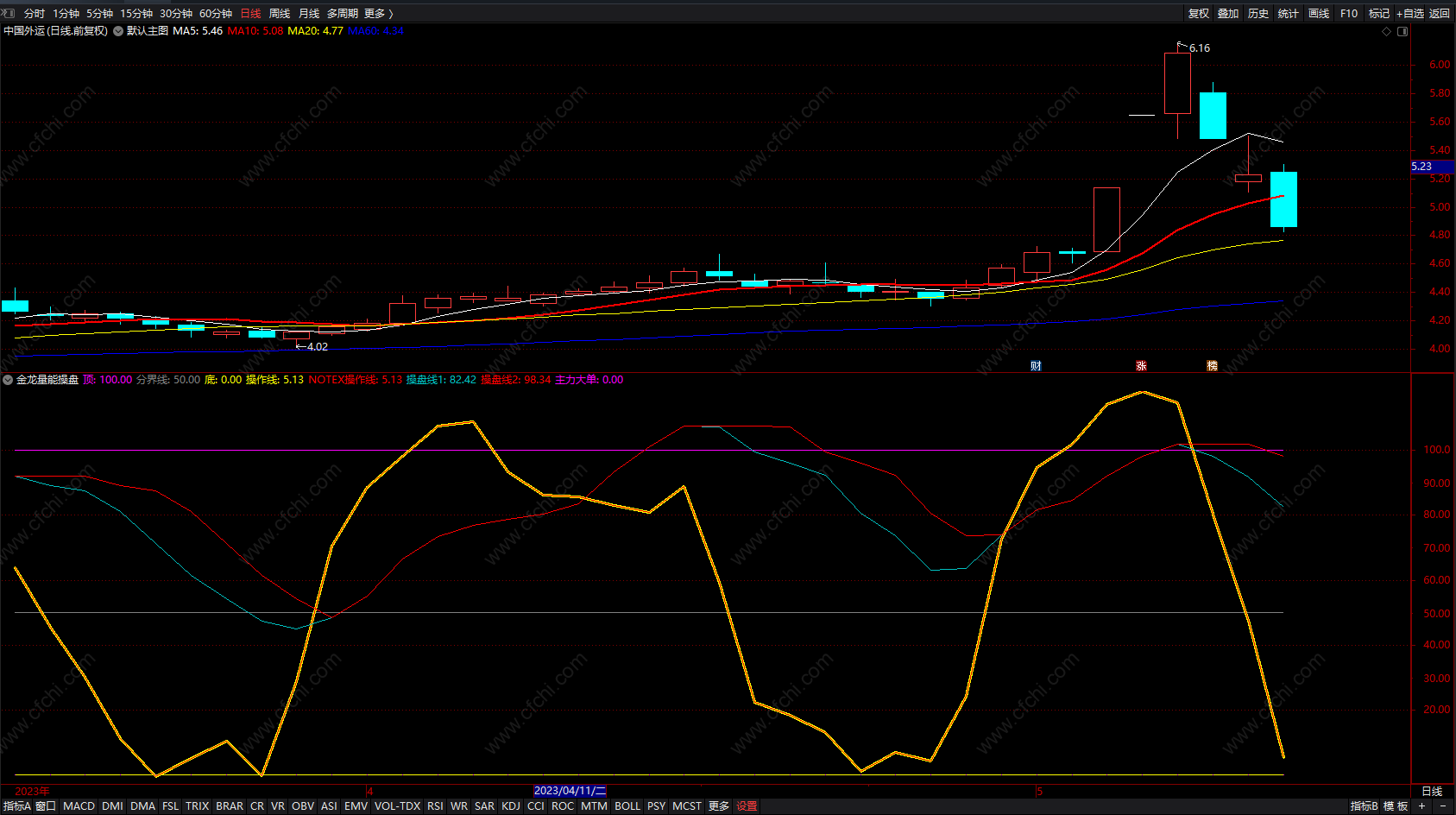Click the 涨 marker below the chart
The image size is (1456, 815).
click(x=1141, y=366)
